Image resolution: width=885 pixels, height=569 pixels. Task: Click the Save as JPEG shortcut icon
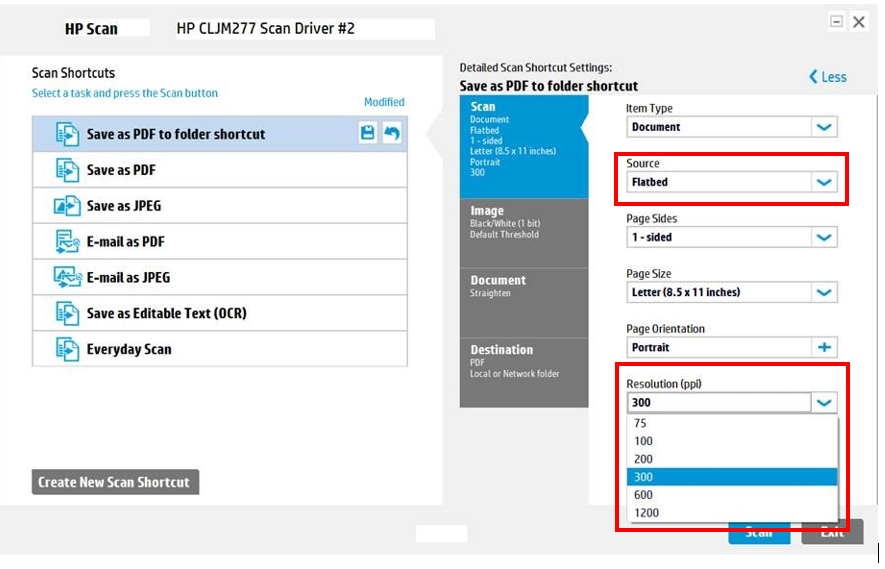67,206
